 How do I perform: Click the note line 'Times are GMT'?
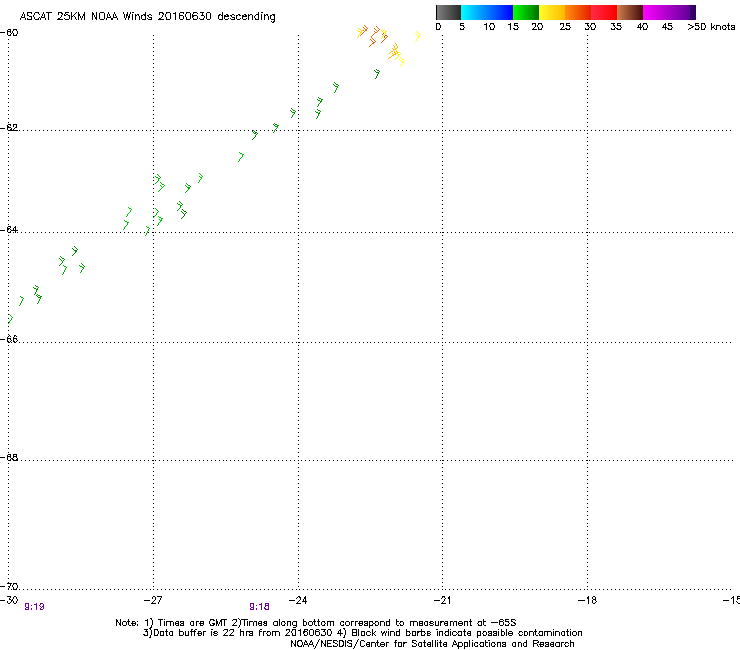tap(192, 623)
